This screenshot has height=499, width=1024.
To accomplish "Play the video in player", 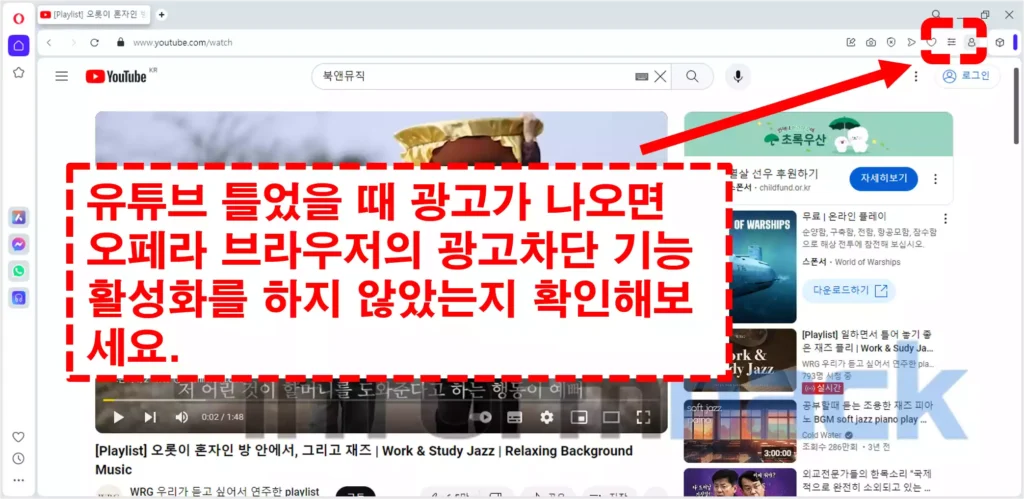I will click(x=118, y=417).
